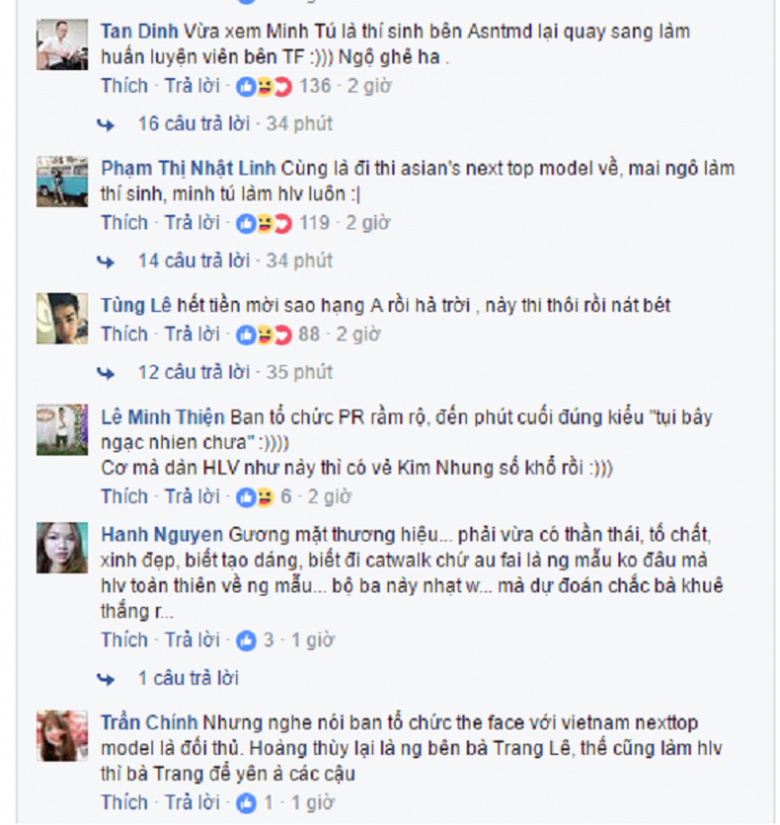
Task: Like Tan Dinh's comment with Thích
Action: click(x=125, y=86)
